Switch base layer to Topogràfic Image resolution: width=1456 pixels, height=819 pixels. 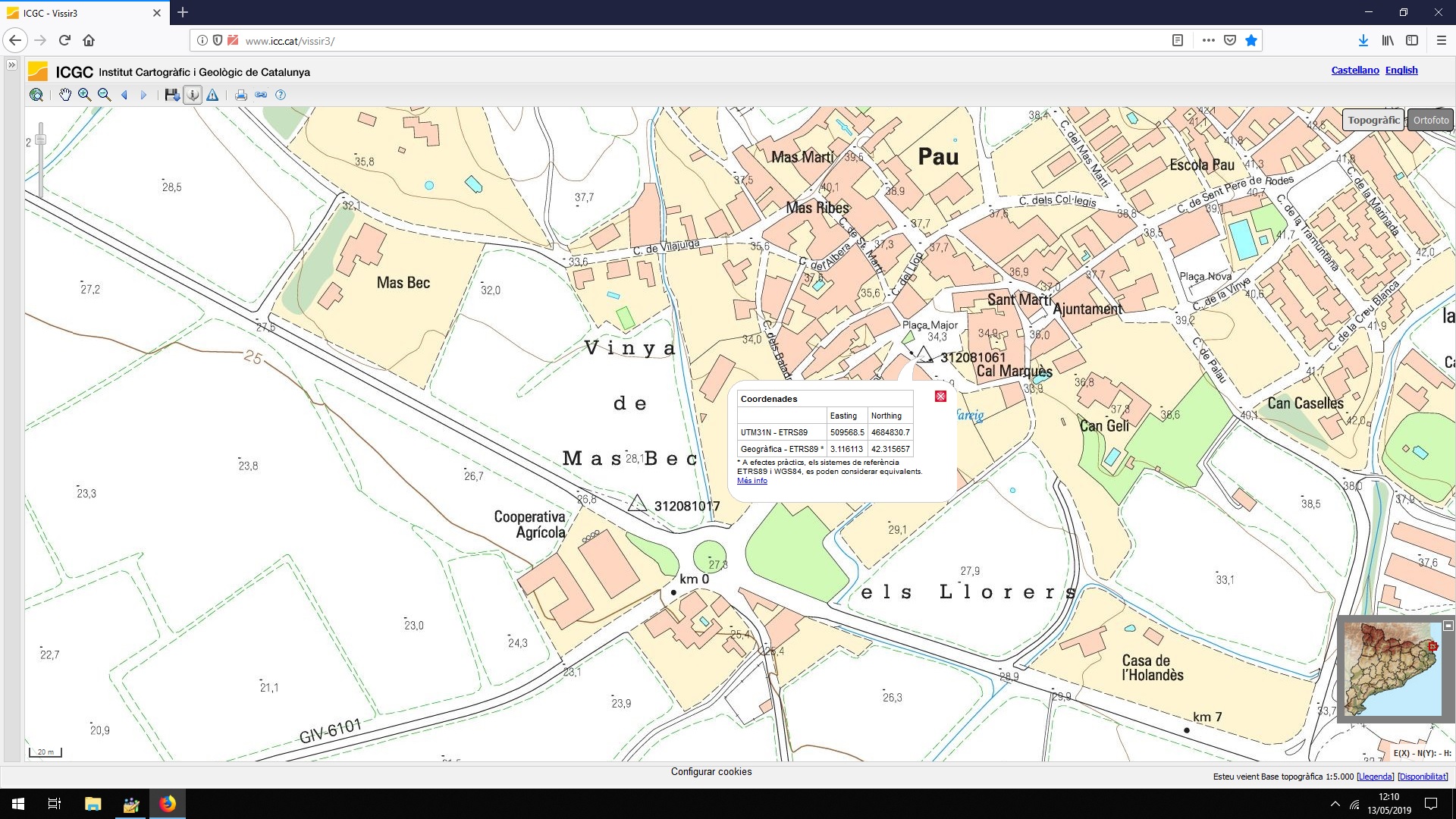click(x=1373, y=120)
